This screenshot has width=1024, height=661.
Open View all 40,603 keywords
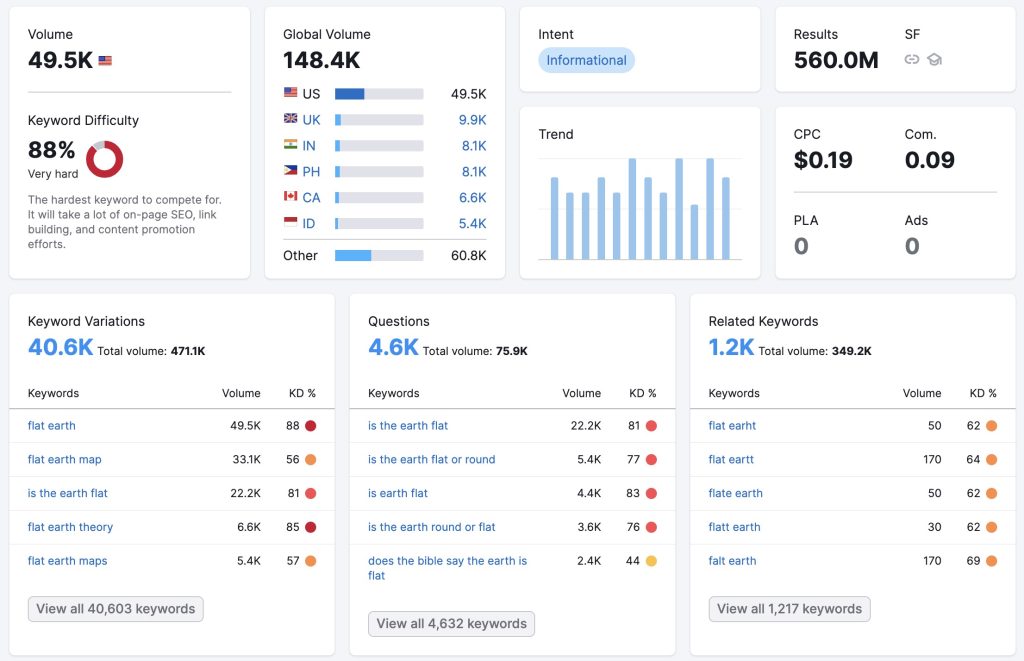pos(116,609)
